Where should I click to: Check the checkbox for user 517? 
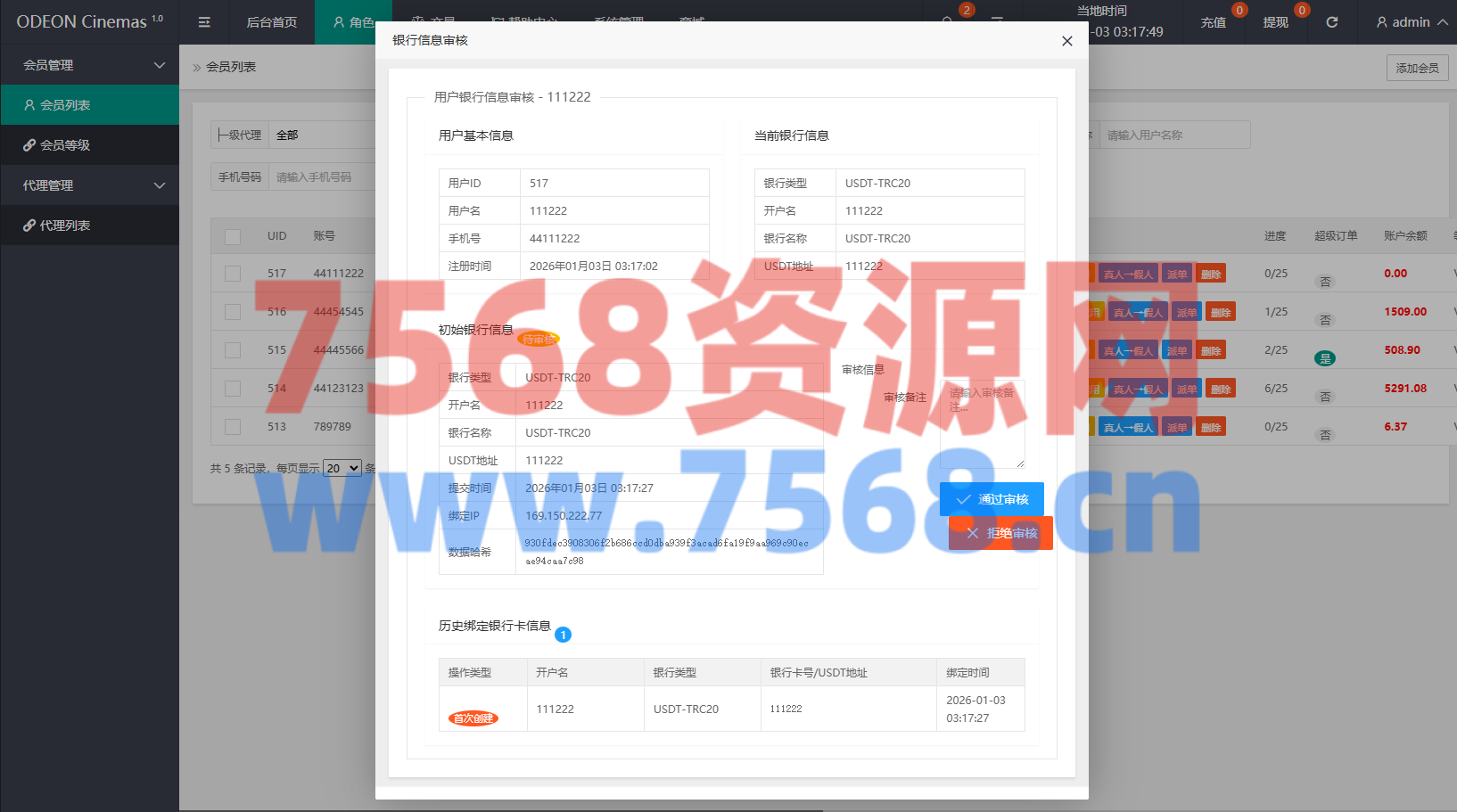pos(233,274)
